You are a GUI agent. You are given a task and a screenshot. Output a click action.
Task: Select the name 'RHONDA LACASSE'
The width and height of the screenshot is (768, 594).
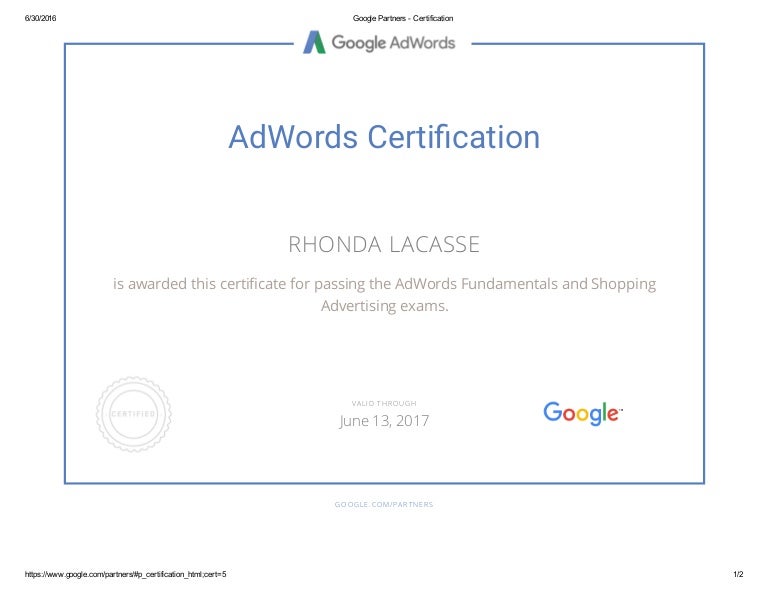coord(384,244)
